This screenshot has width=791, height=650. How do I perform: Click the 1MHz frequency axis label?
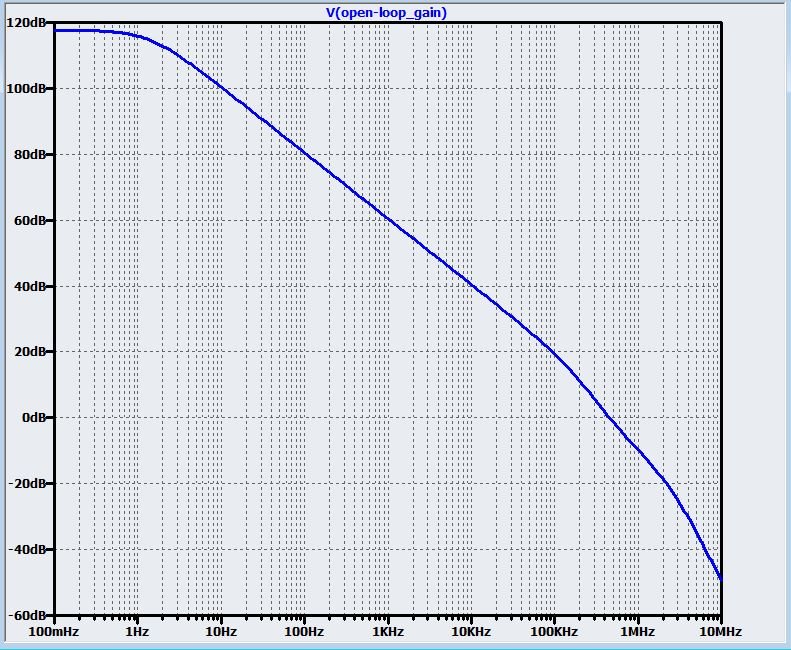pyautogui.click(x=638, y=631)
